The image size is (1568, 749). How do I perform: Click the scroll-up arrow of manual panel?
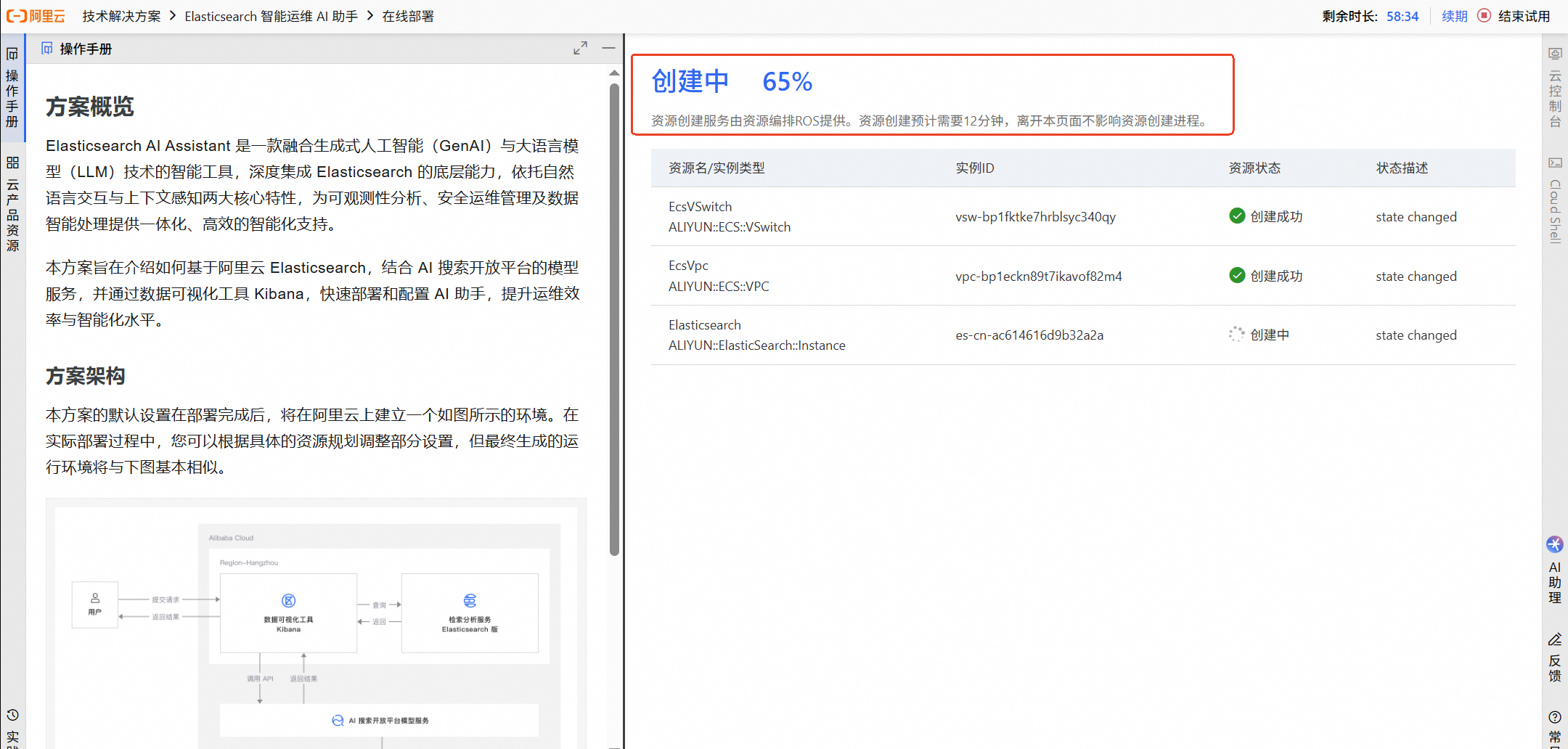pos(614,73)
